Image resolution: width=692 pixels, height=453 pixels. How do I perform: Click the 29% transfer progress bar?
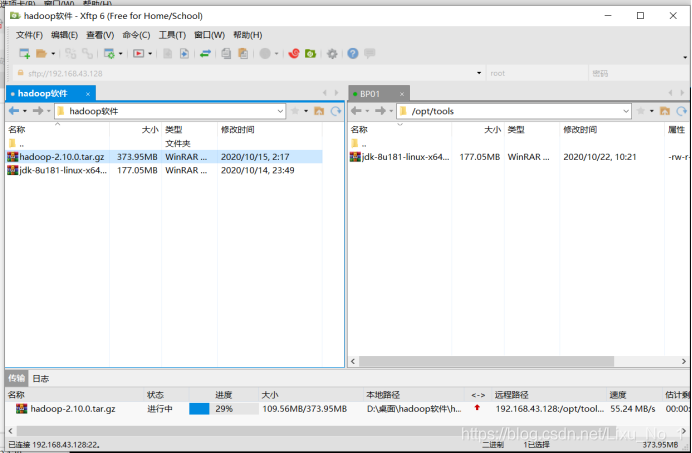223,409
